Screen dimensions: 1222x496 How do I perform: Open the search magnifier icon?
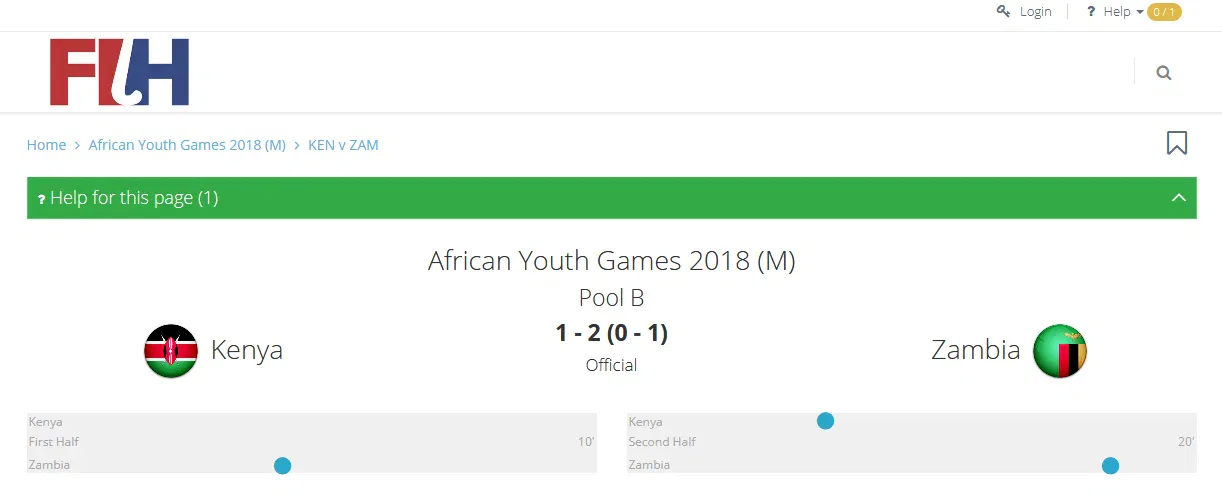[x=1163, y=73]
